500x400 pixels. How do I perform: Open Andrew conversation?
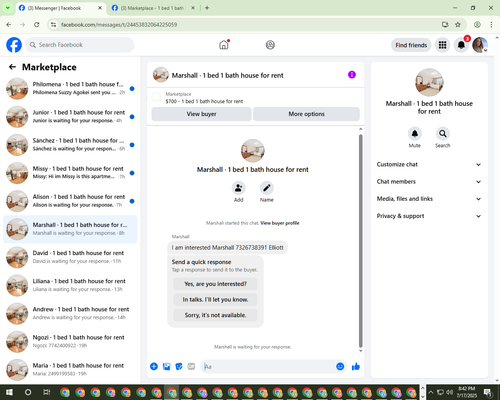70,314
